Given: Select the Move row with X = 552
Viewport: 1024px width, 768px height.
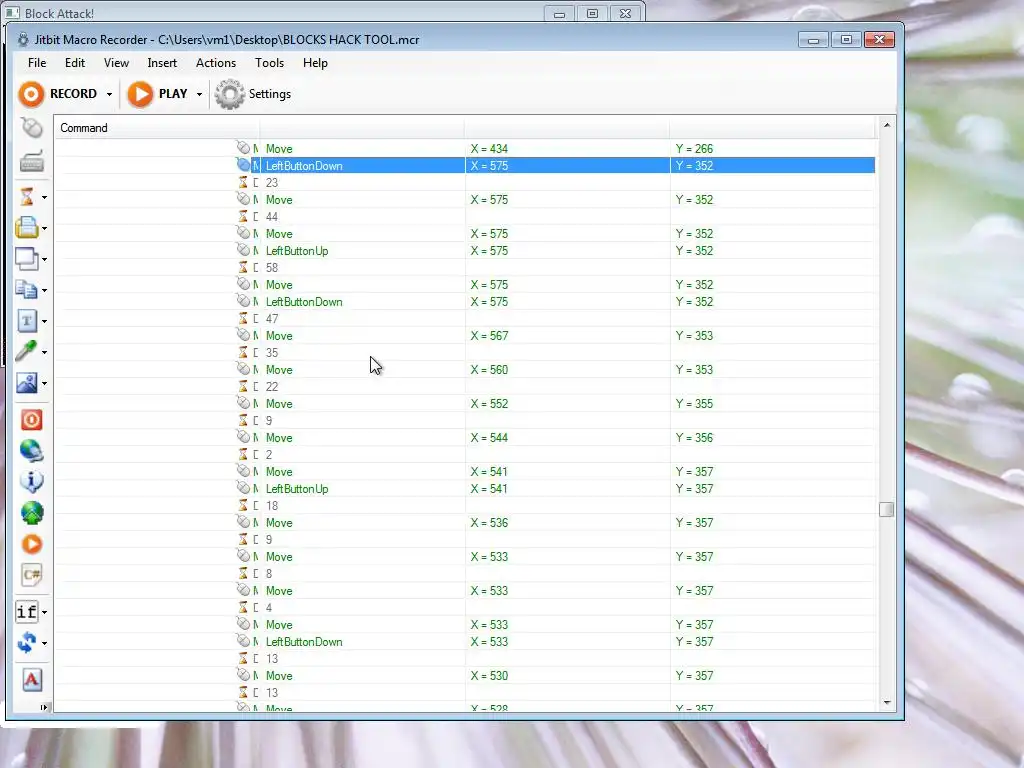Looking at the screenshot, I should pyautogui.click(x=464, y=404).
